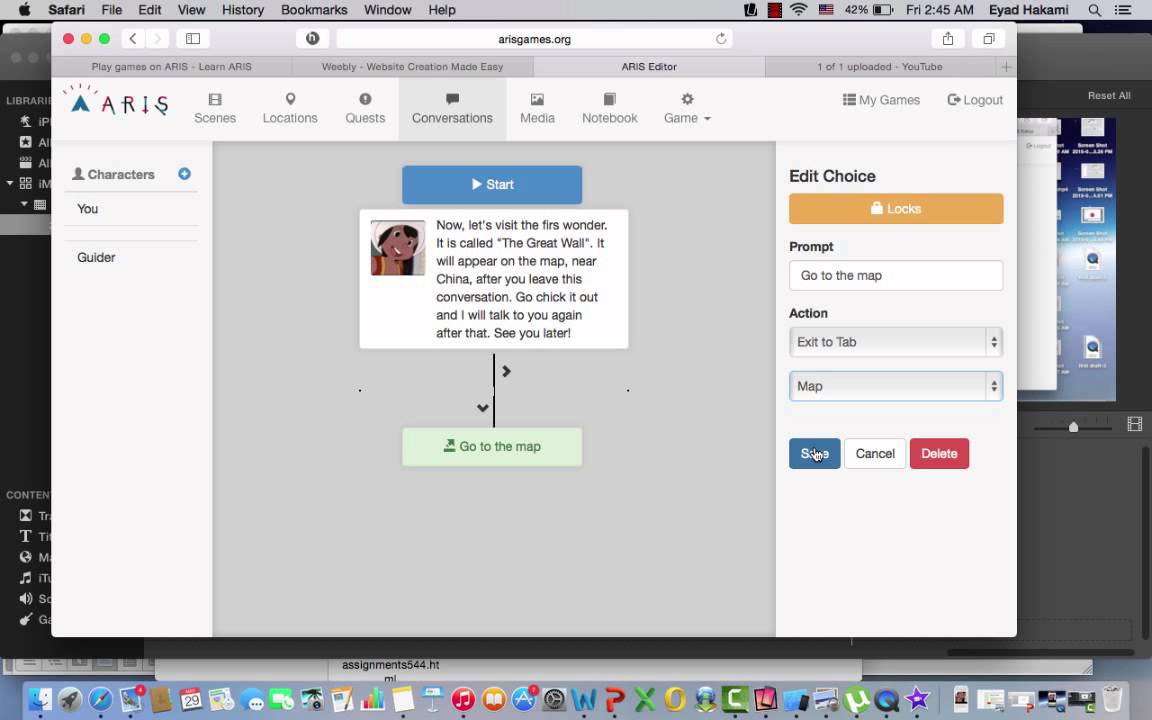This screenshot has width=1152, height=720.
Task: Go back in Safari
Action: pyautogui.click(x=133, y=39)
